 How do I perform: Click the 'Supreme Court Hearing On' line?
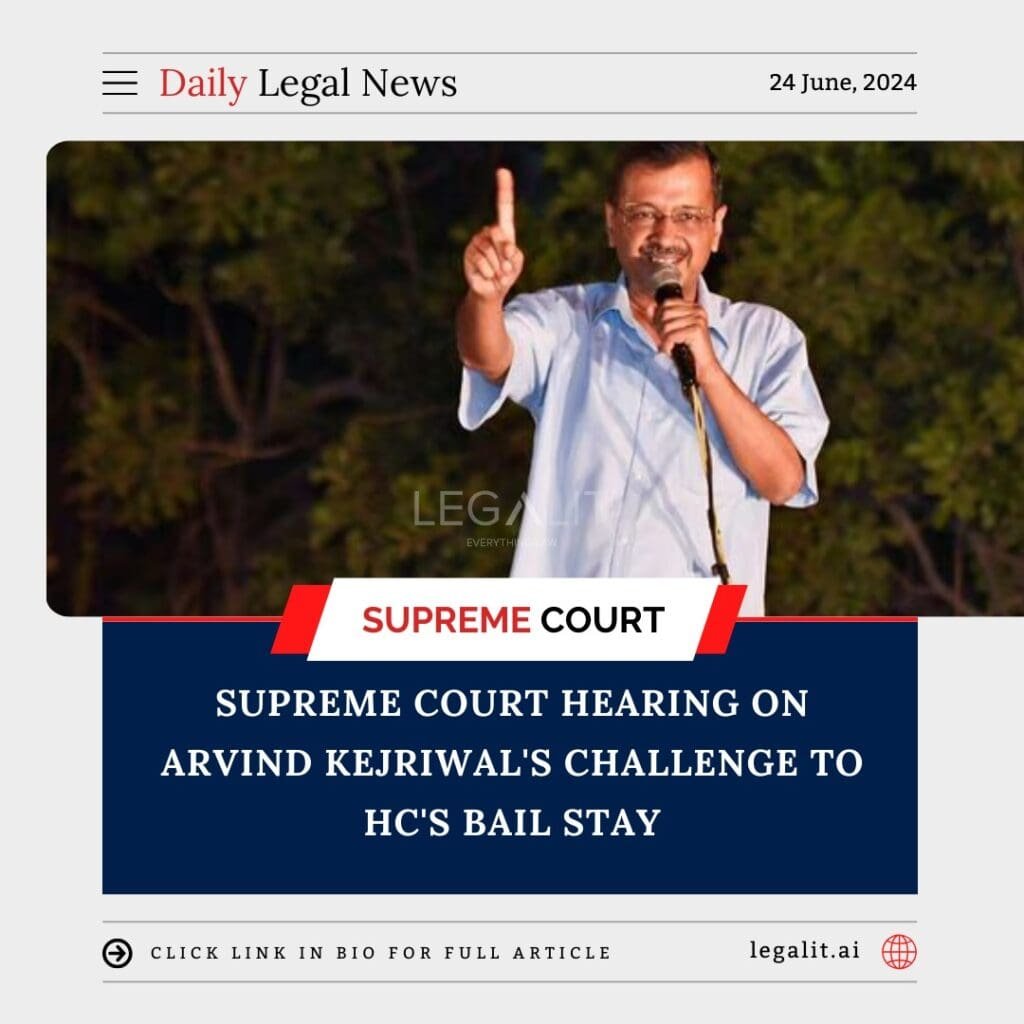click(512, 703)
